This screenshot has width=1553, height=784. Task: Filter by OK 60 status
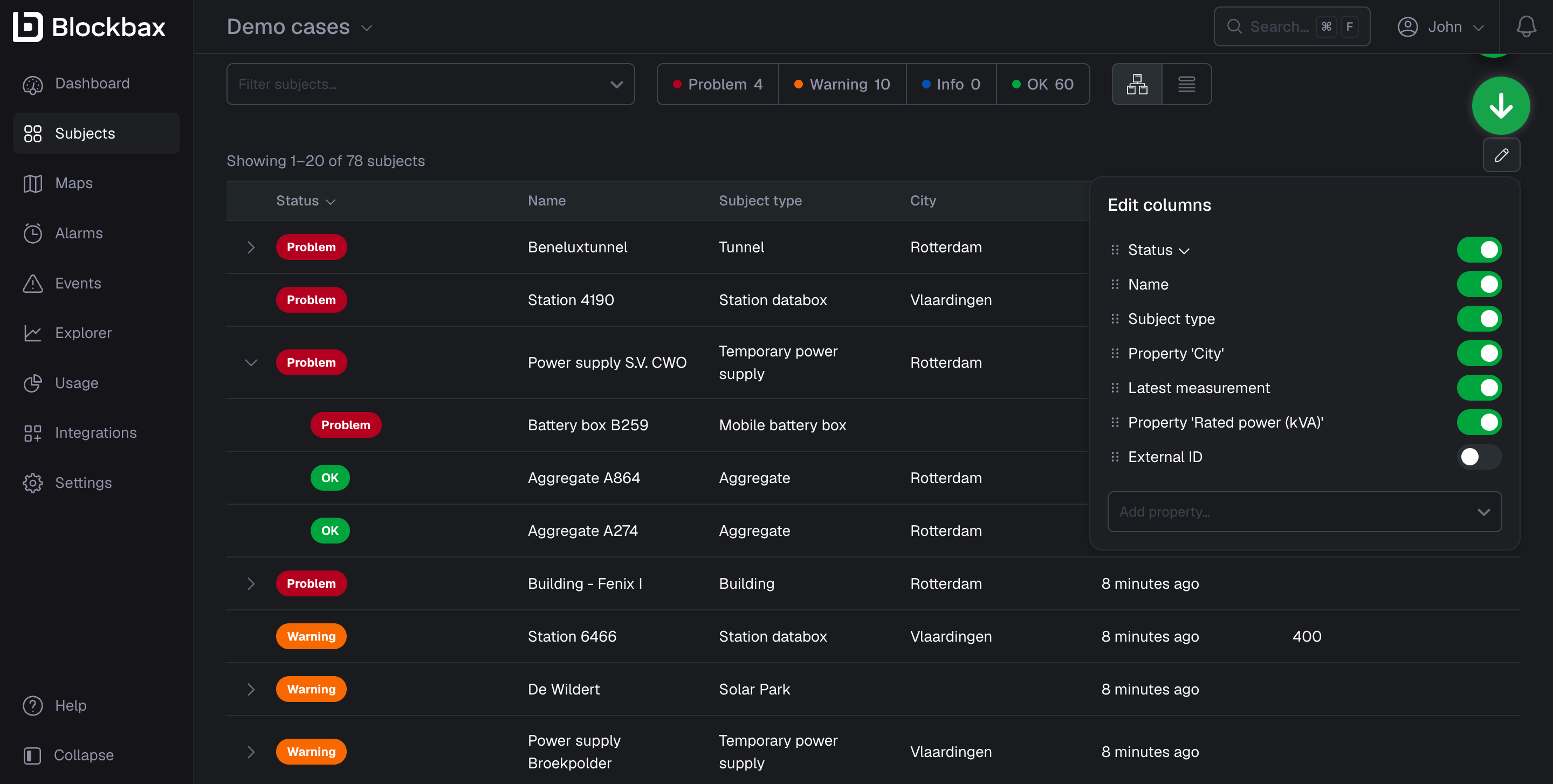coord(1043,84)
